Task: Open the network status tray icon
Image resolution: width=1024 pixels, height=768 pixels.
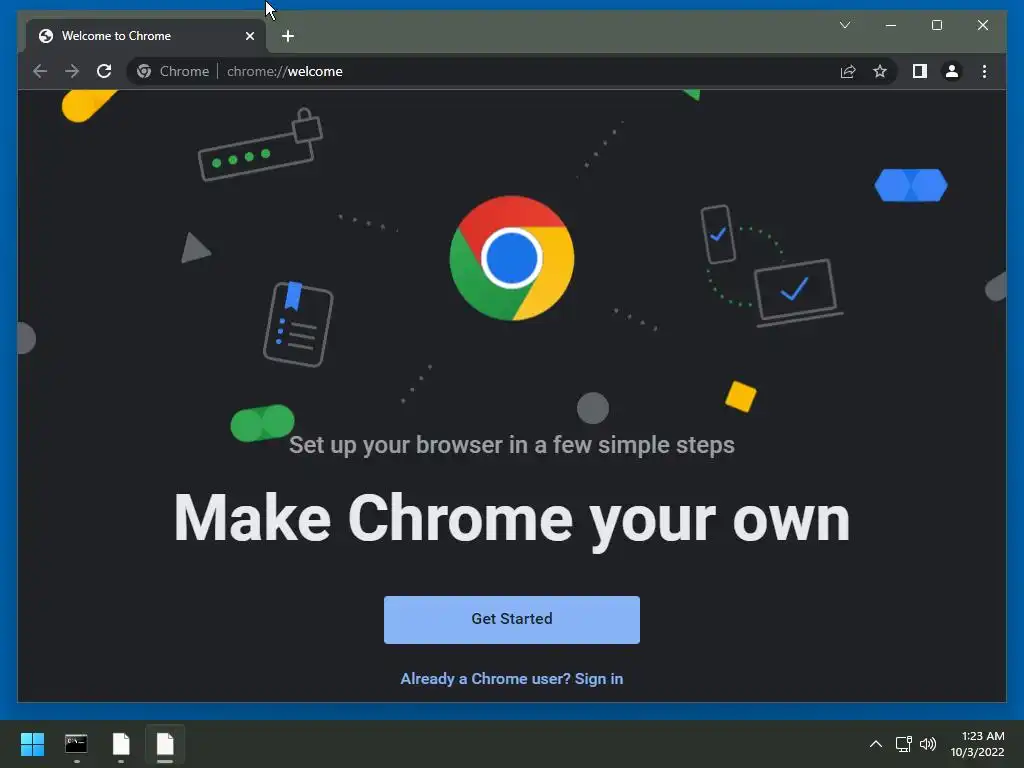Action: (903, 744)
